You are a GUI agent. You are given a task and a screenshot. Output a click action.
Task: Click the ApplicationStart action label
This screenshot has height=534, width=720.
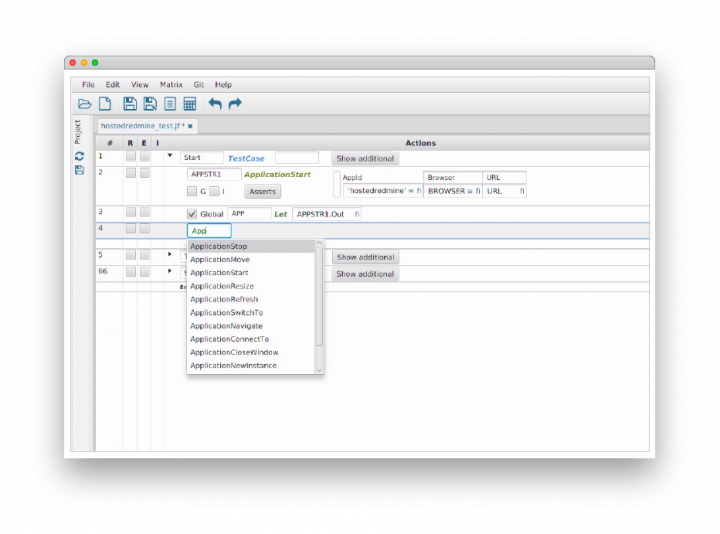click(x=277, y=174)
